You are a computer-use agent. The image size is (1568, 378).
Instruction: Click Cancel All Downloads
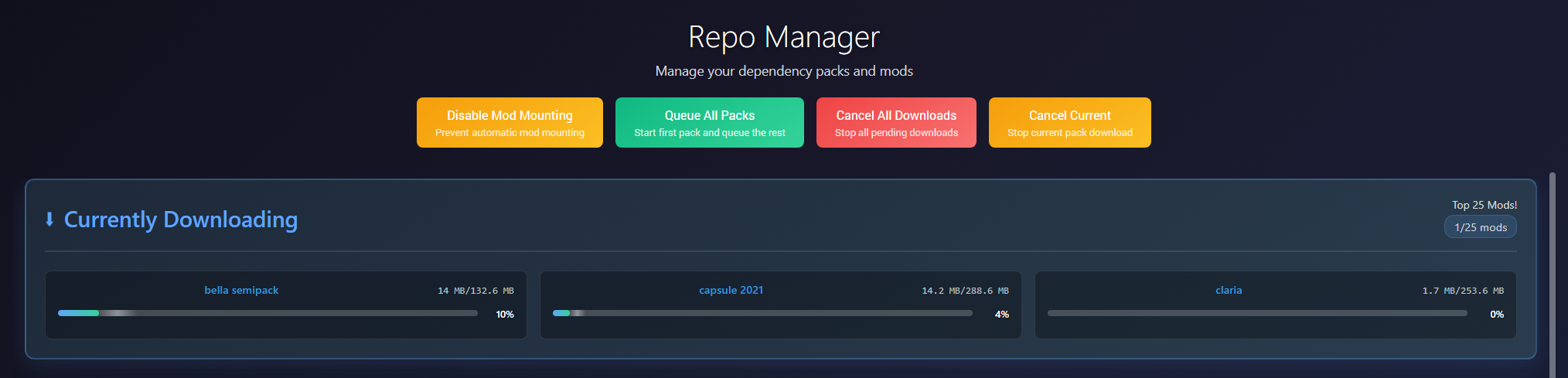[896, 122]
